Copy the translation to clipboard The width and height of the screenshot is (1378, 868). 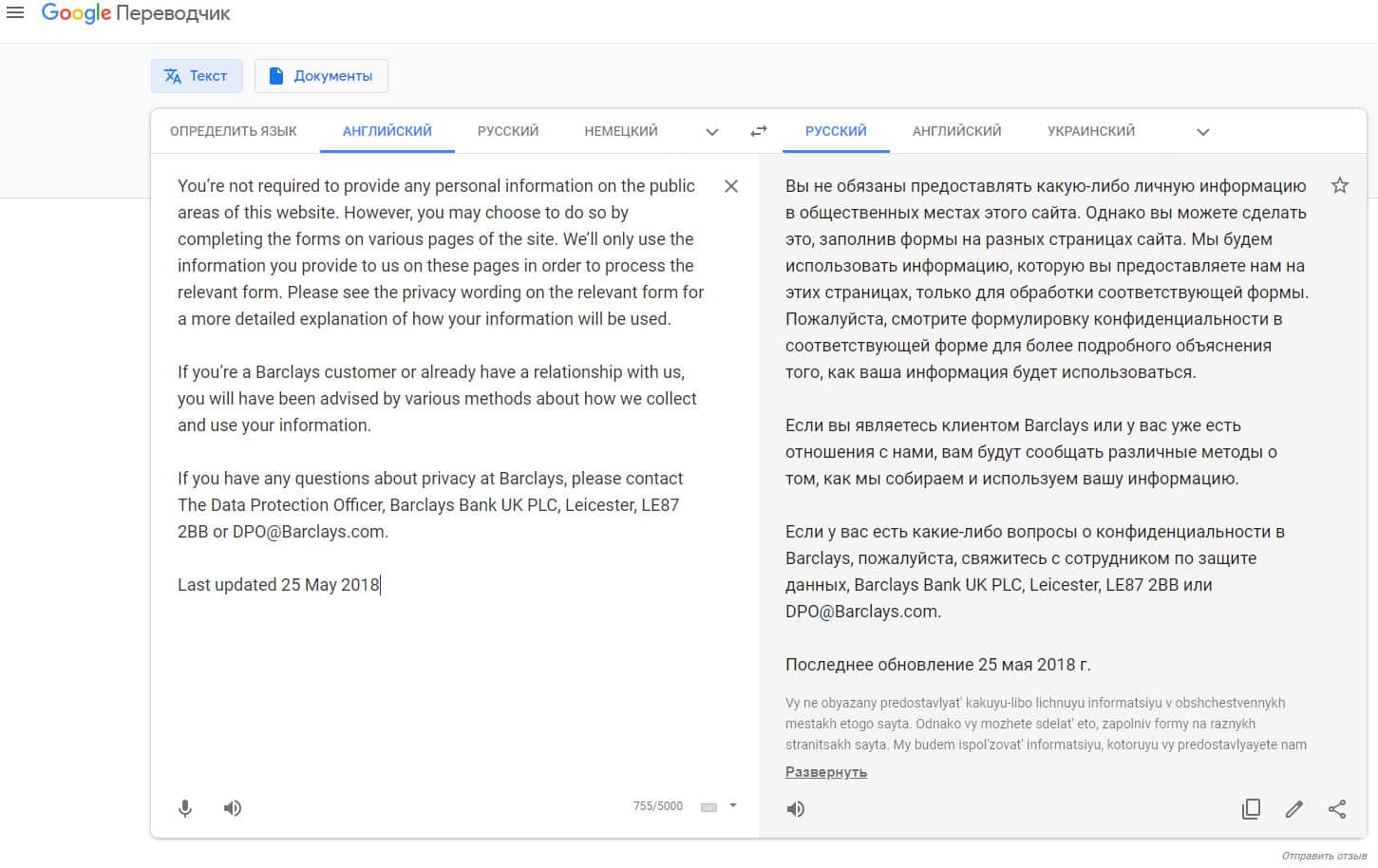(1251, 809)
